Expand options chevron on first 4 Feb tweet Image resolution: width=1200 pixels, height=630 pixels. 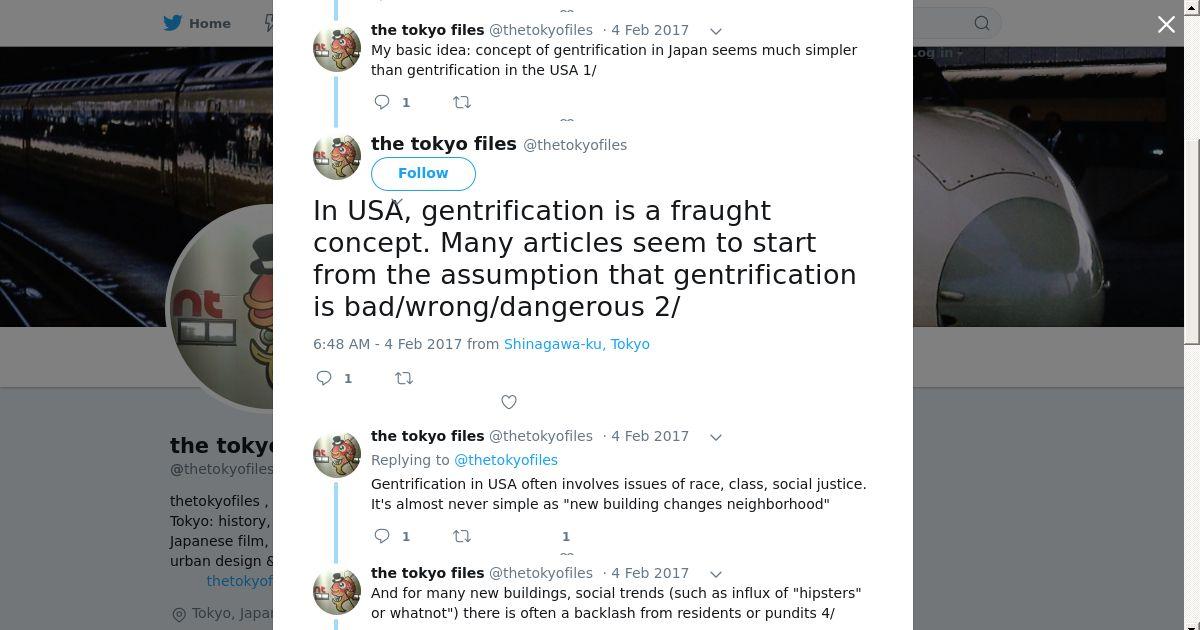point(716,31)
